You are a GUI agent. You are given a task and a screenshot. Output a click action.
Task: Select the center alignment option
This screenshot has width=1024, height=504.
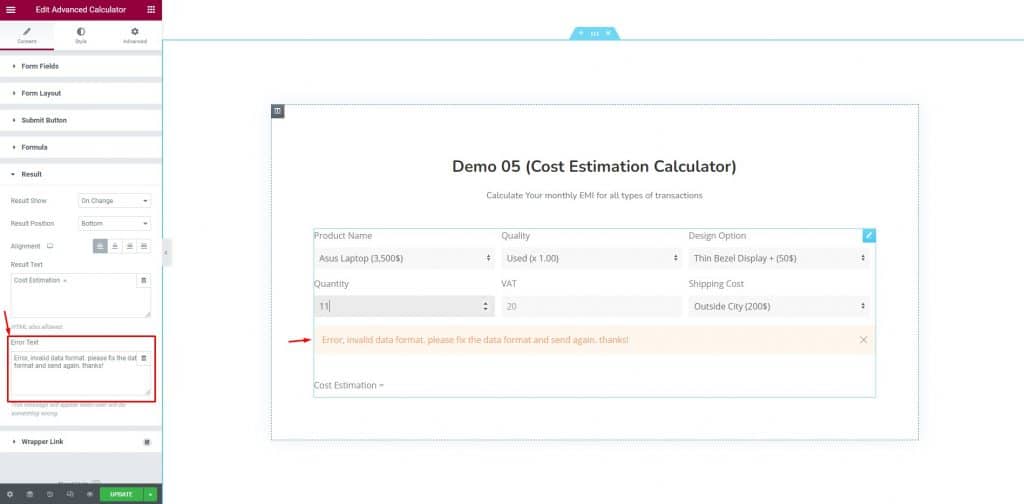[x=114, y=246]
